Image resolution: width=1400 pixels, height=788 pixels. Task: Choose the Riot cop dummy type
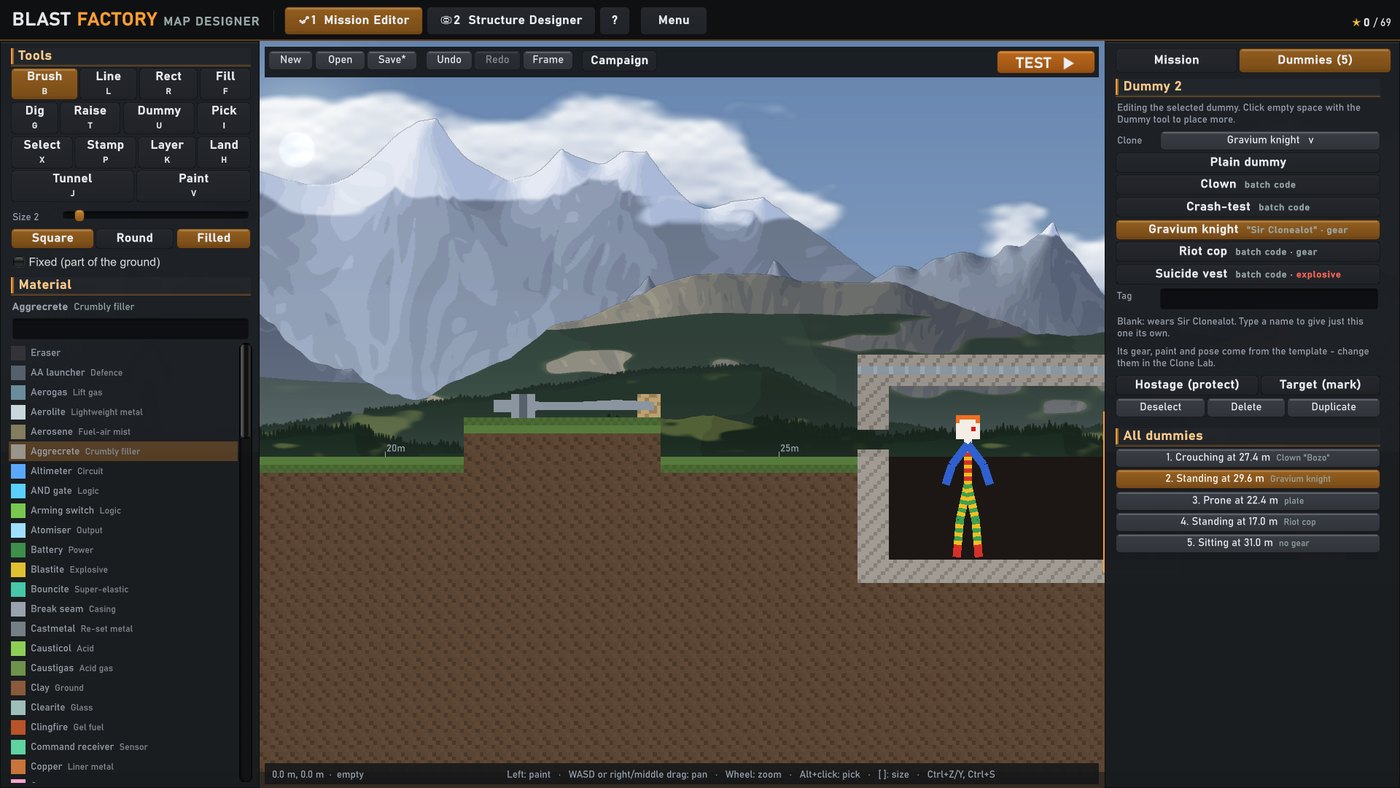point(1248,252)
